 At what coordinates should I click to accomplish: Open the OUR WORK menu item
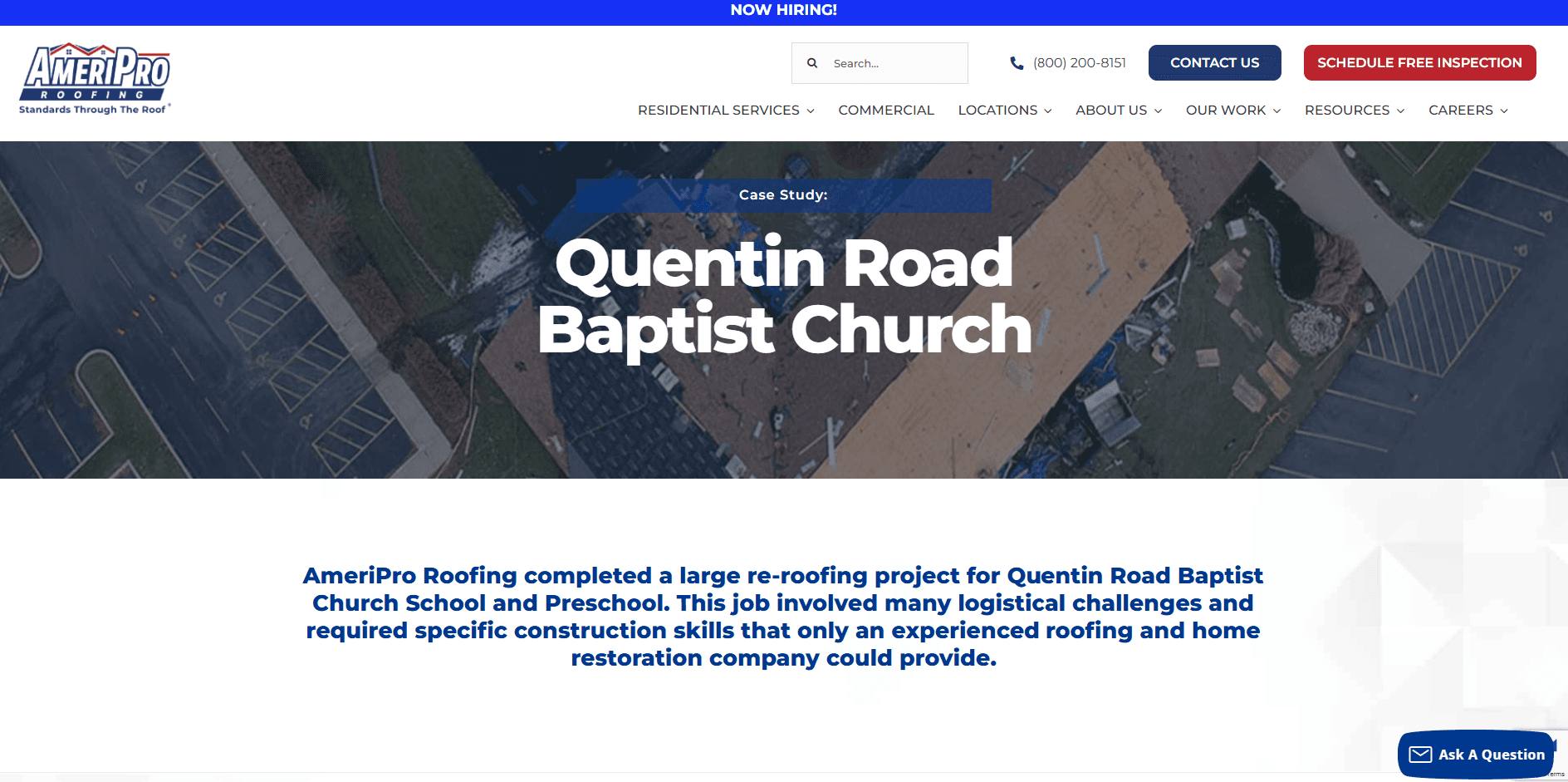(x=1226, y=111)
